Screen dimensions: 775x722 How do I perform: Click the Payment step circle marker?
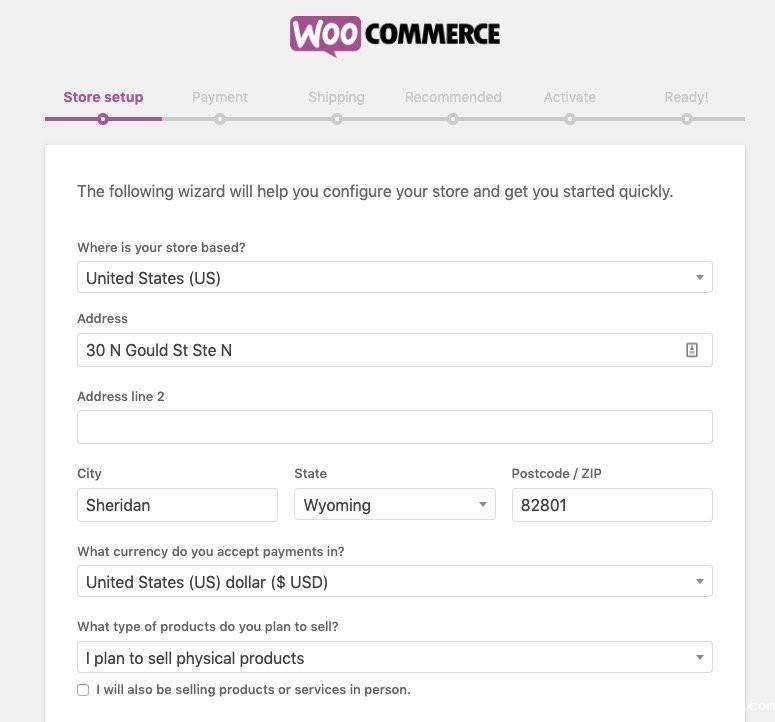(220, 119)
